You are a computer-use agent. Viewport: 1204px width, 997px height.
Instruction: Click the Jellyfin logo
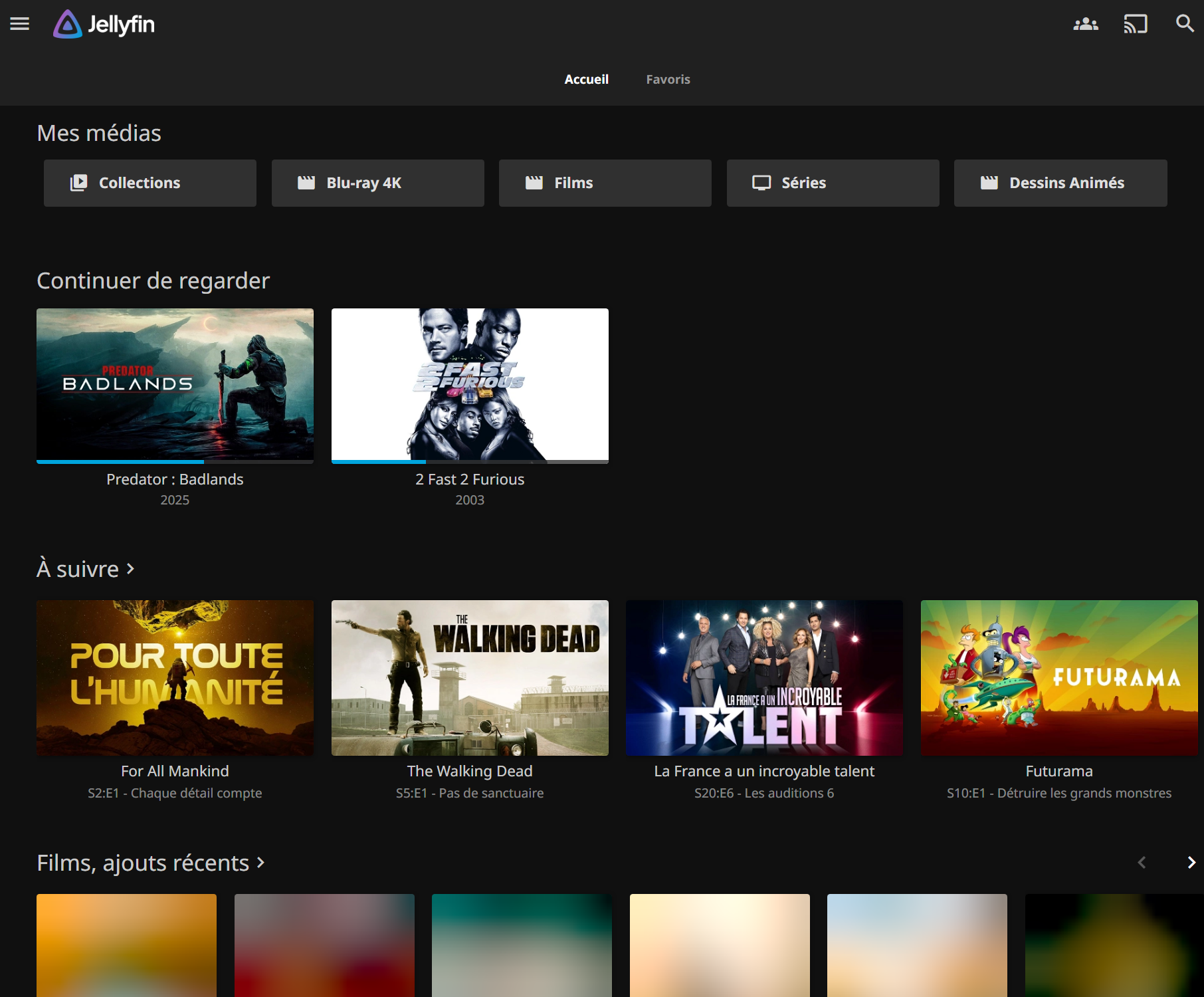[x=104, y=25]
